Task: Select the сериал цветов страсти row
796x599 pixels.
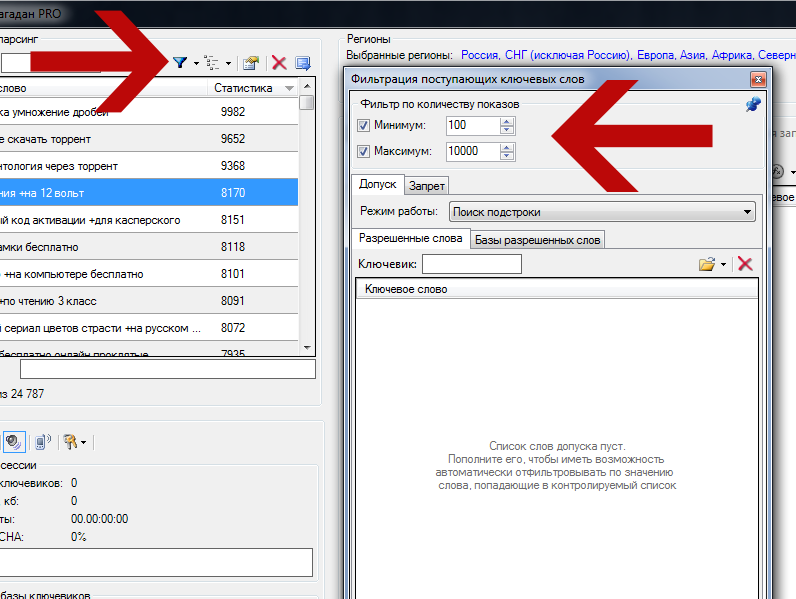Action: (x=149, y=328)
